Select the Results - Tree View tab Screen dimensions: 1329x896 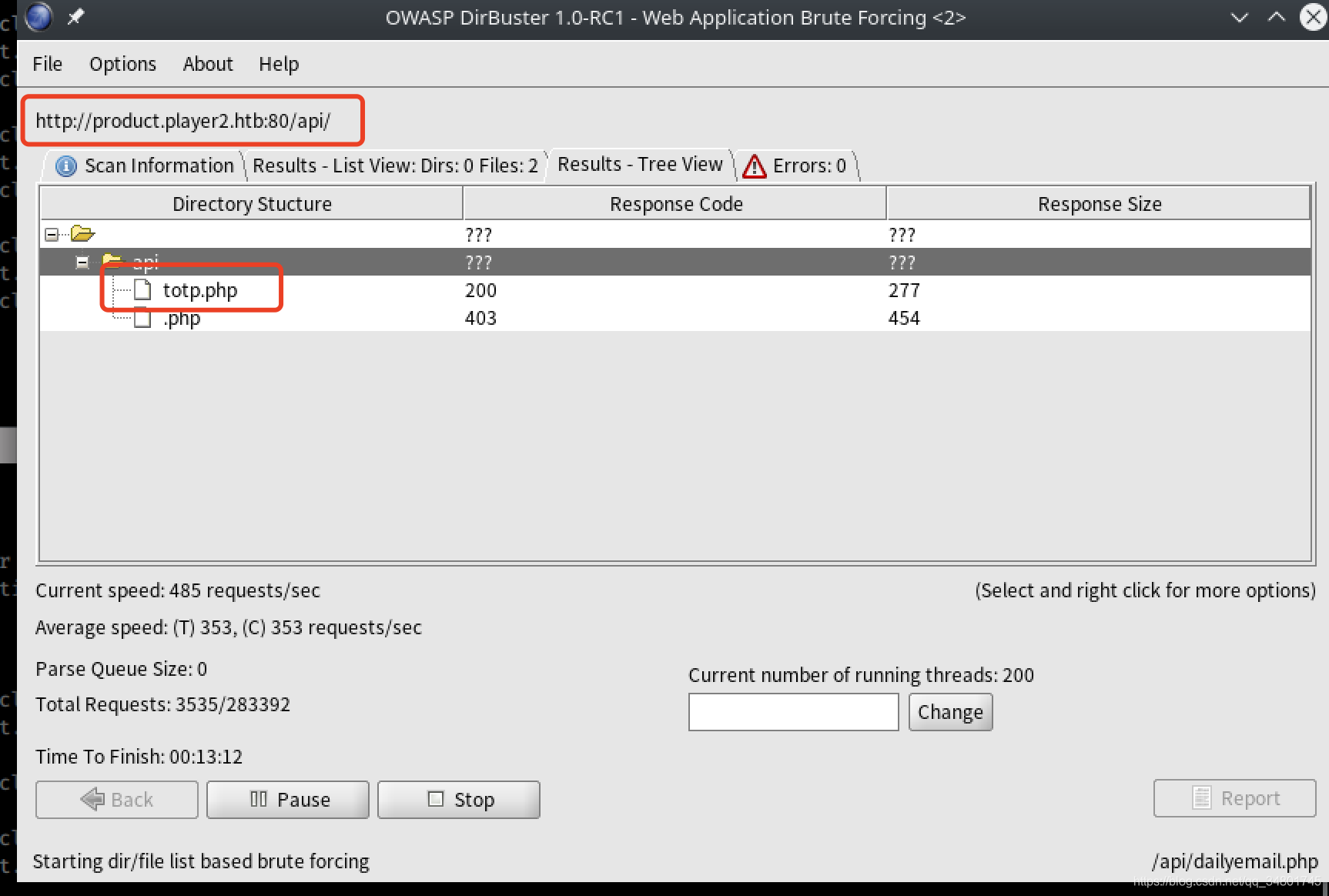640,164
